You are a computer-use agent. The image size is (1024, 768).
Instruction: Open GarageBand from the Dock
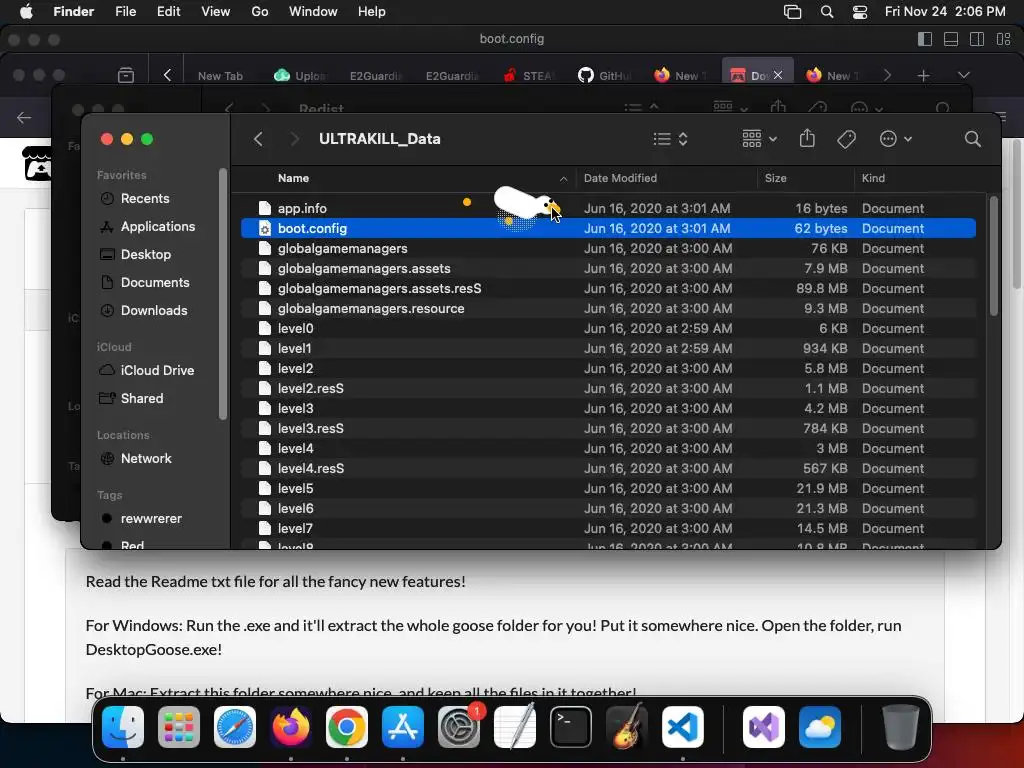click(x=627, y=727)
